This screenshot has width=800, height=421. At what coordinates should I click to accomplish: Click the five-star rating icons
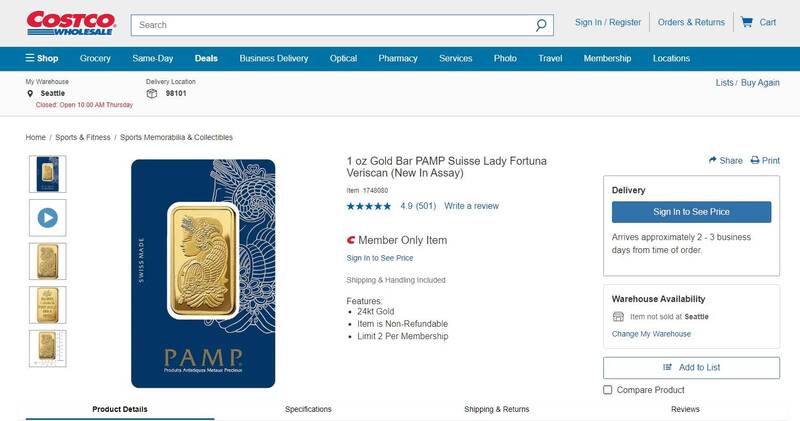(x=369, y=206)
